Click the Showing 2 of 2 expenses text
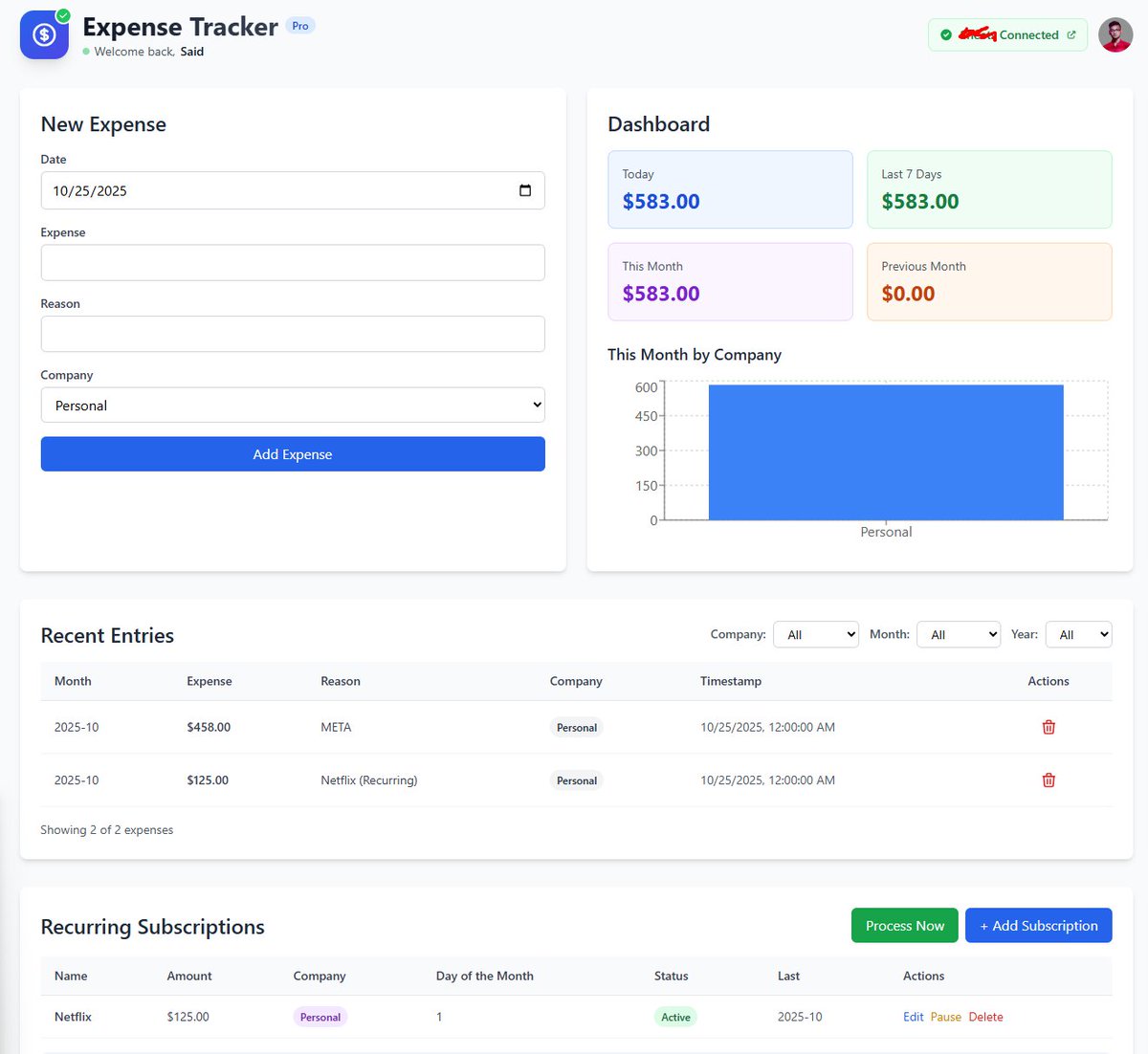Screen dimensions: 1148x1054 pyautogui.click(x=107, y=830)
